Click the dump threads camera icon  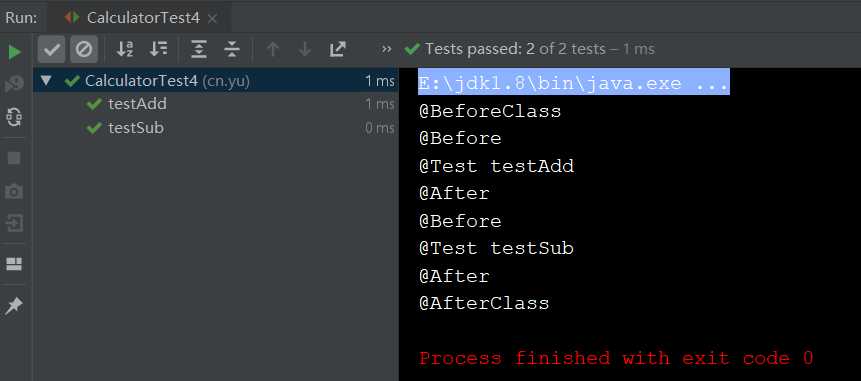[14, 191]
